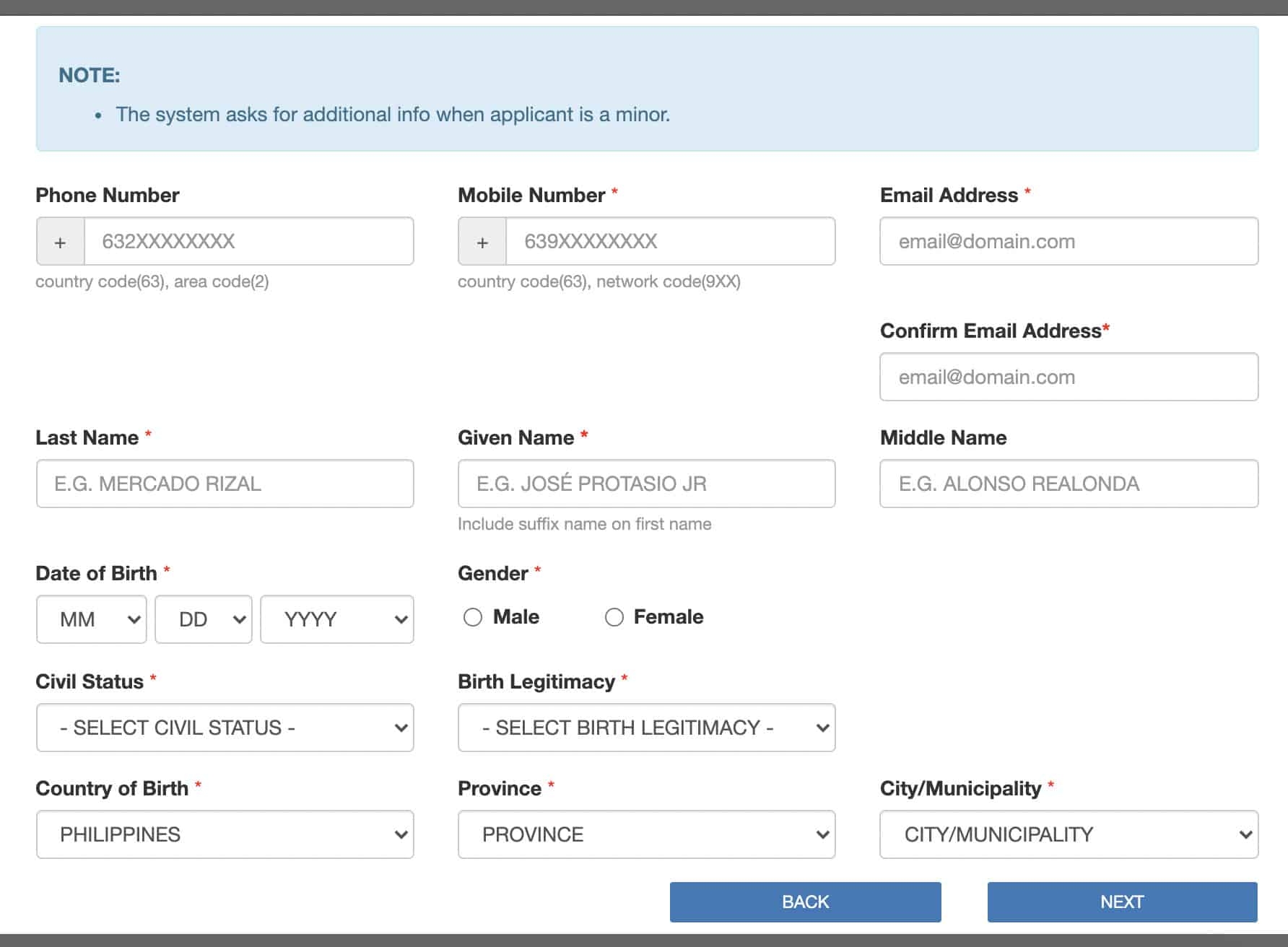This screenshot has height=947, width=1288.
Task: Open the DD birth day dropdown
Action: click(203, 619)
